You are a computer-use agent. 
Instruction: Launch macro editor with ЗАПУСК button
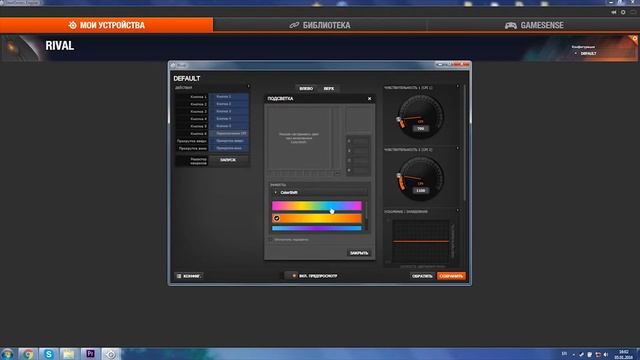228,160
